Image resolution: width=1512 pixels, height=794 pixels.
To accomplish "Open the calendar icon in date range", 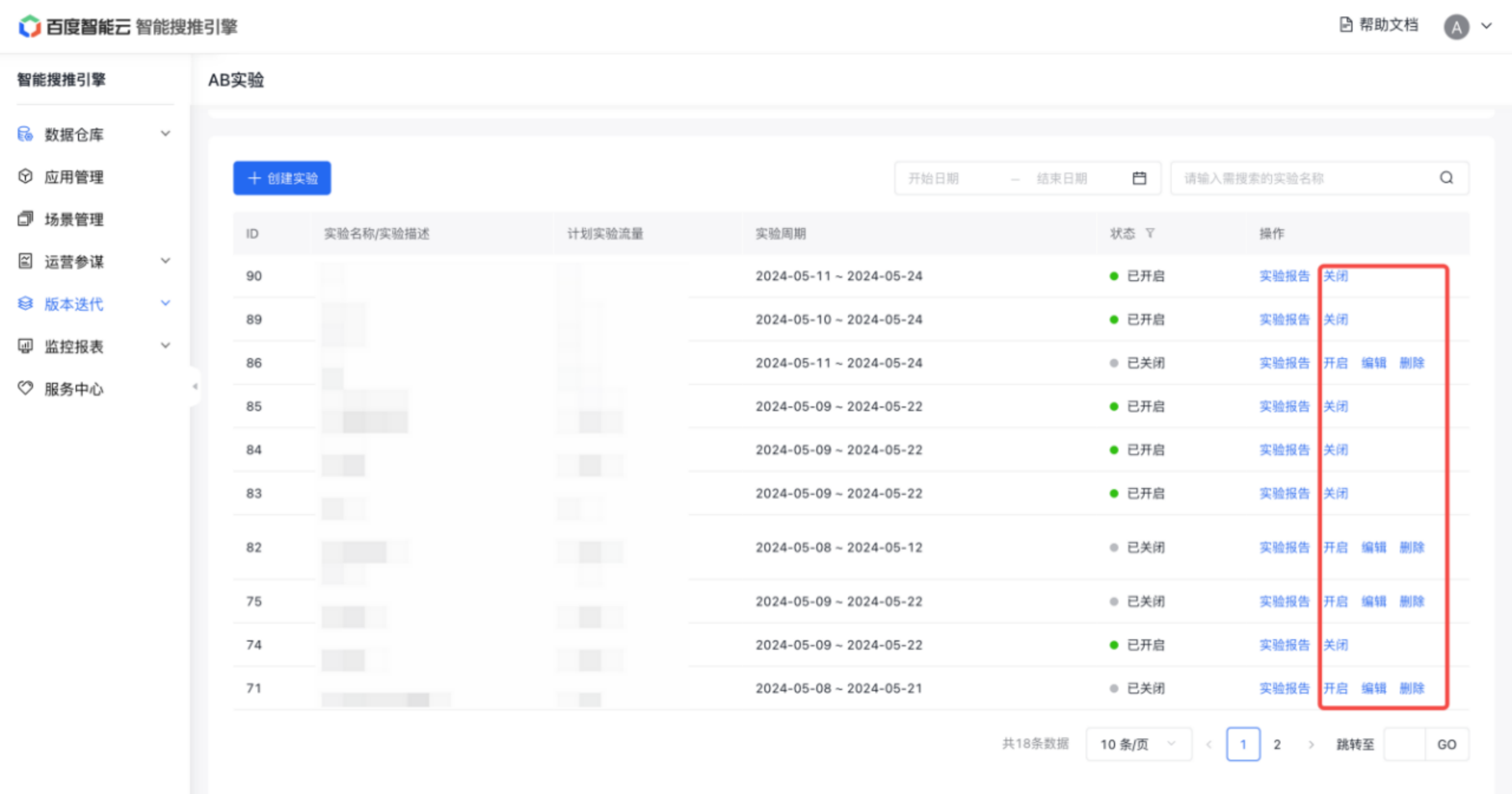I will [1139, 178].
